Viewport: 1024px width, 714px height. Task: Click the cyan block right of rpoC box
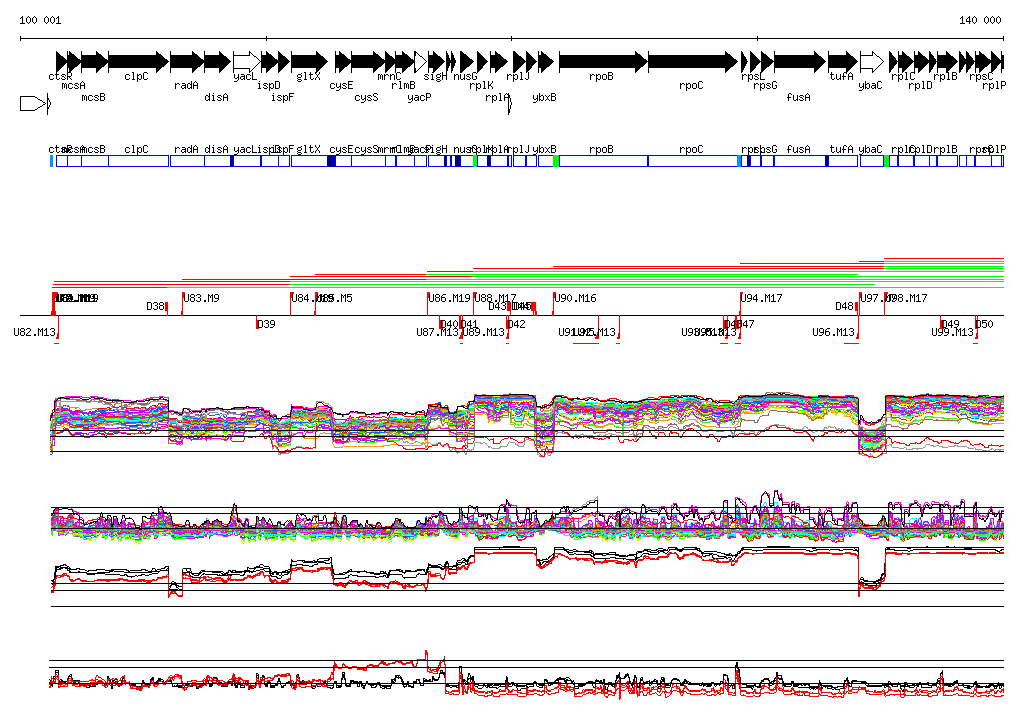[x=739, y=161]
